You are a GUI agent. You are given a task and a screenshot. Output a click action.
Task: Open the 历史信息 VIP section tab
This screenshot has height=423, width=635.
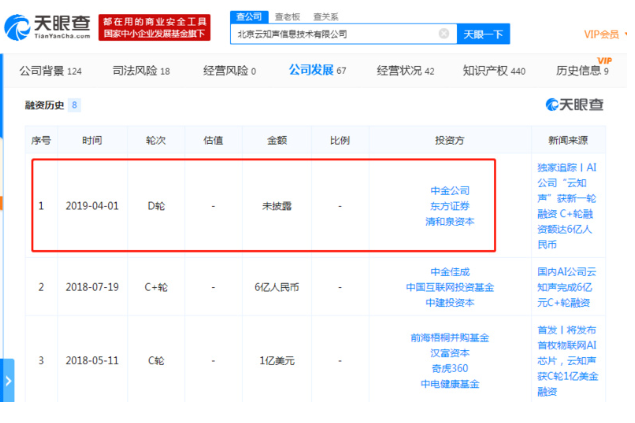[x=582, y=71]
